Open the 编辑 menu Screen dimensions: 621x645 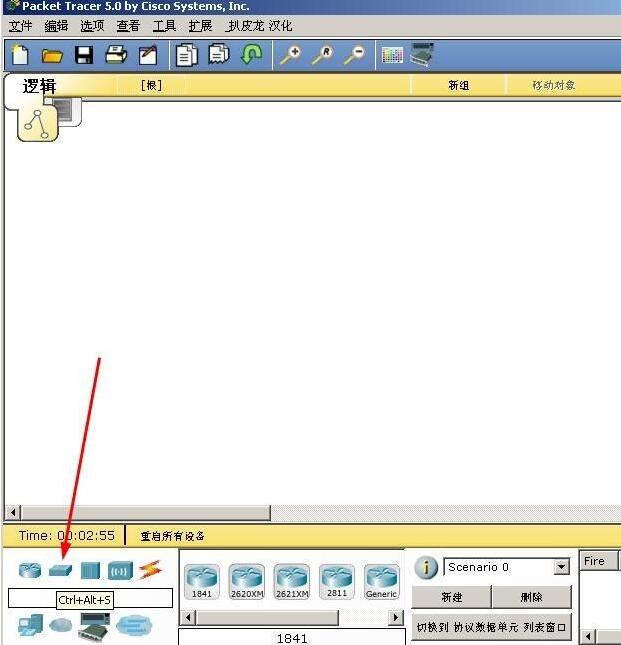coord(56,26)
